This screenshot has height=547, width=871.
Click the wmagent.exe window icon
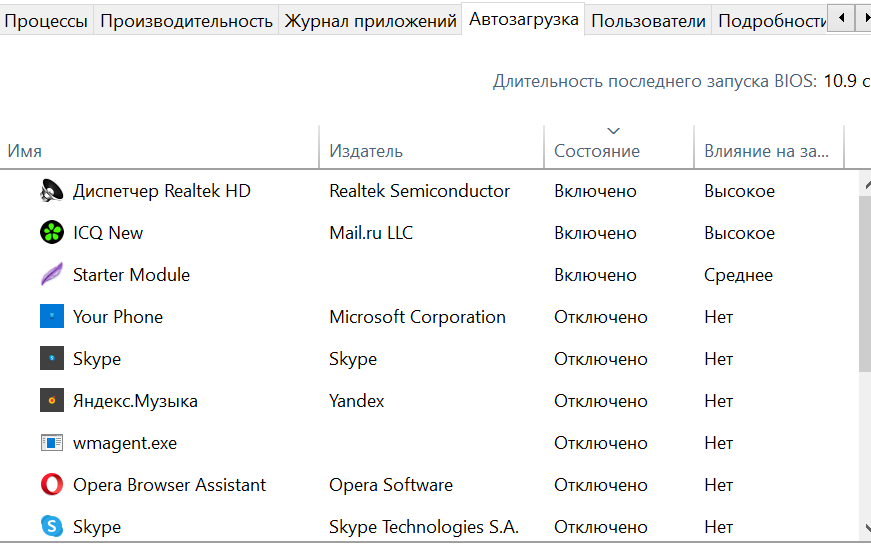(52, 443)
